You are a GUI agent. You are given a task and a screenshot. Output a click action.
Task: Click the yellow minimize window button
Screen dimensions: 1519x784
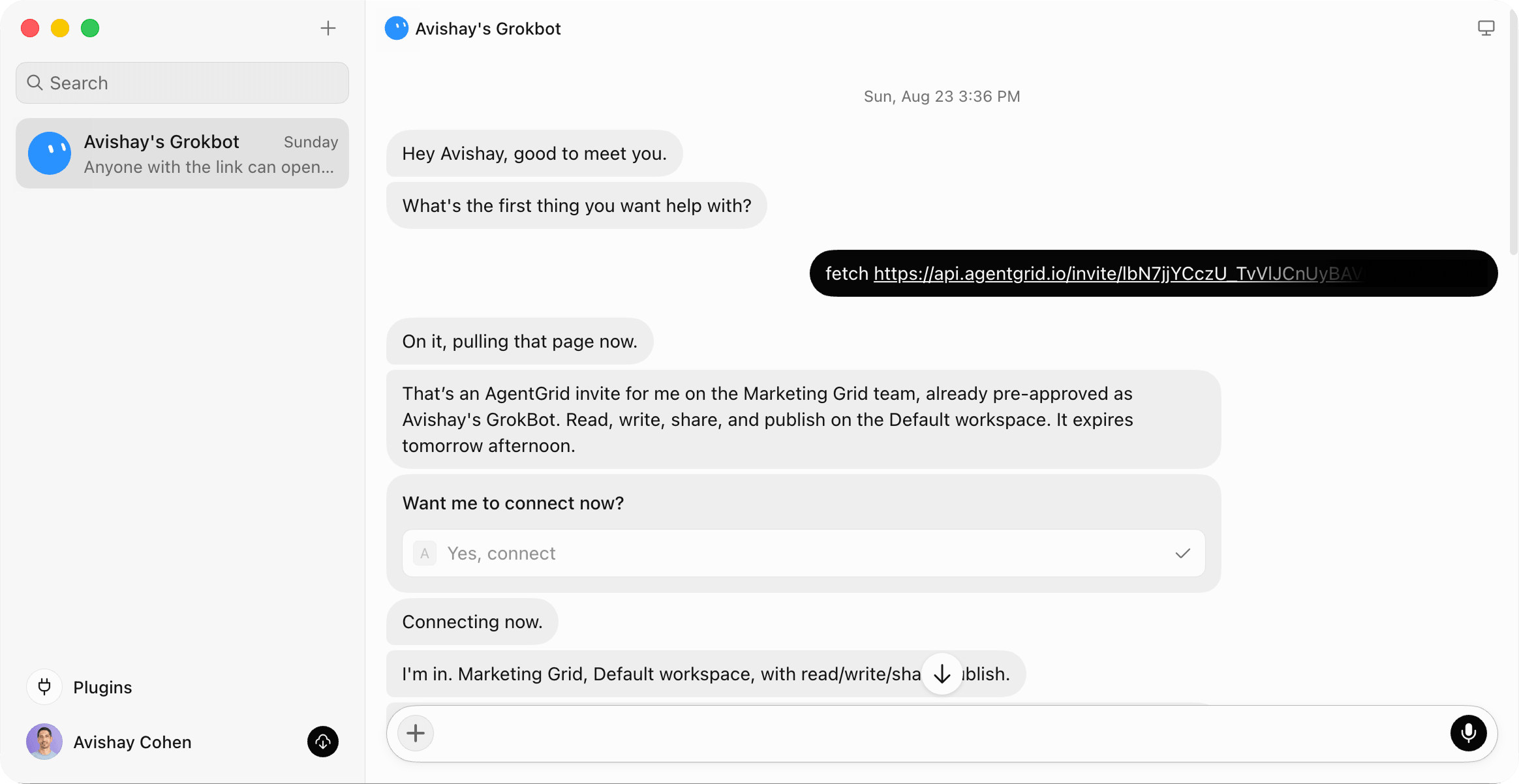click(60, 28)
